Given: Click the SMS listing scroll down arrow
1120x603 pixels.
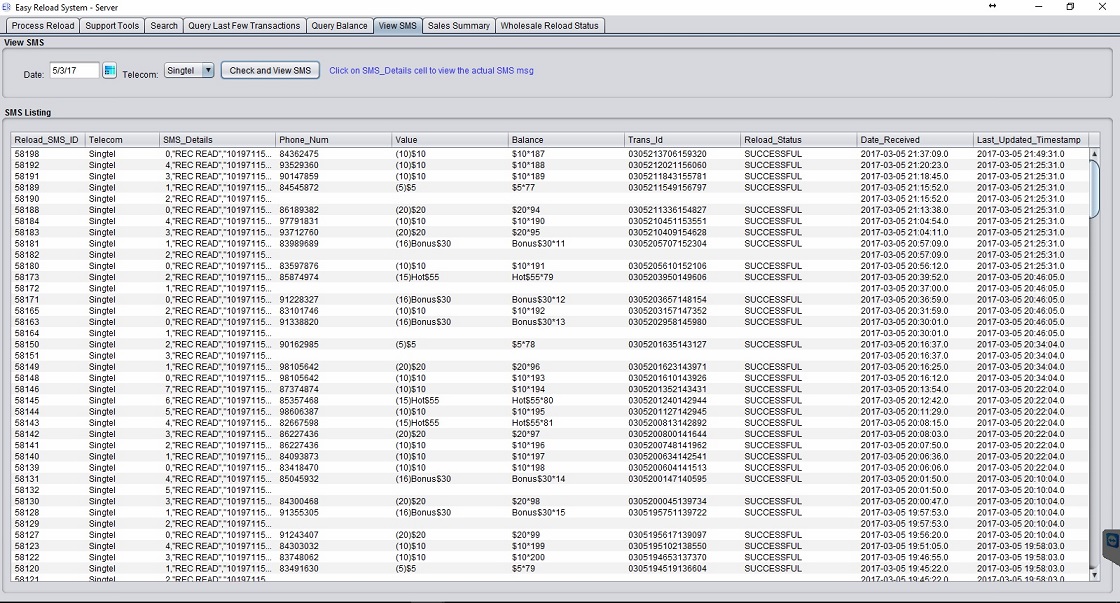Looking at the screenshot, I should pos(1094,574).
